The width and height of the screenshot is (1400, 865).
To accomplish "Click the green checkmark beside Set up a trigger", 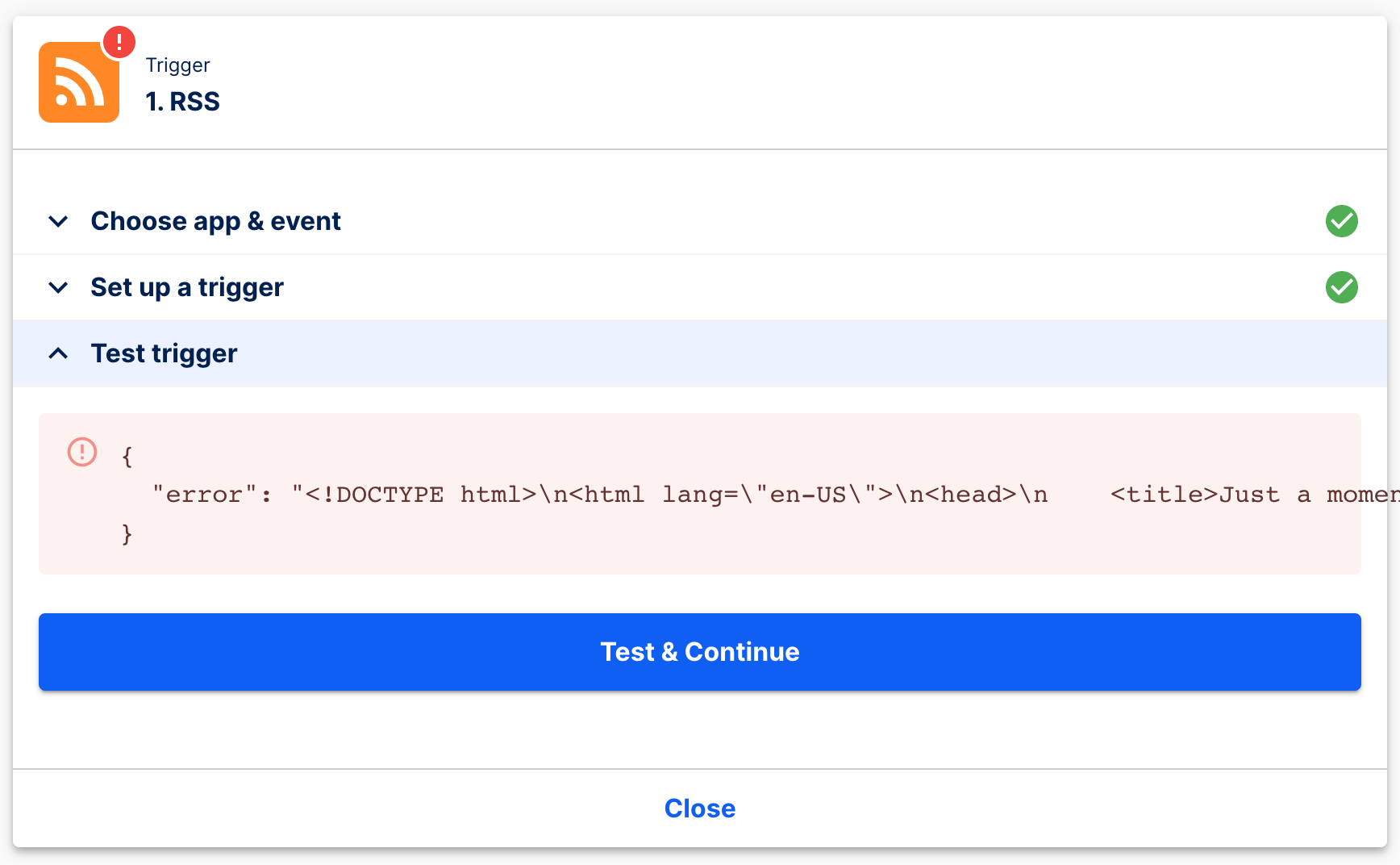I will (1342, 287).
